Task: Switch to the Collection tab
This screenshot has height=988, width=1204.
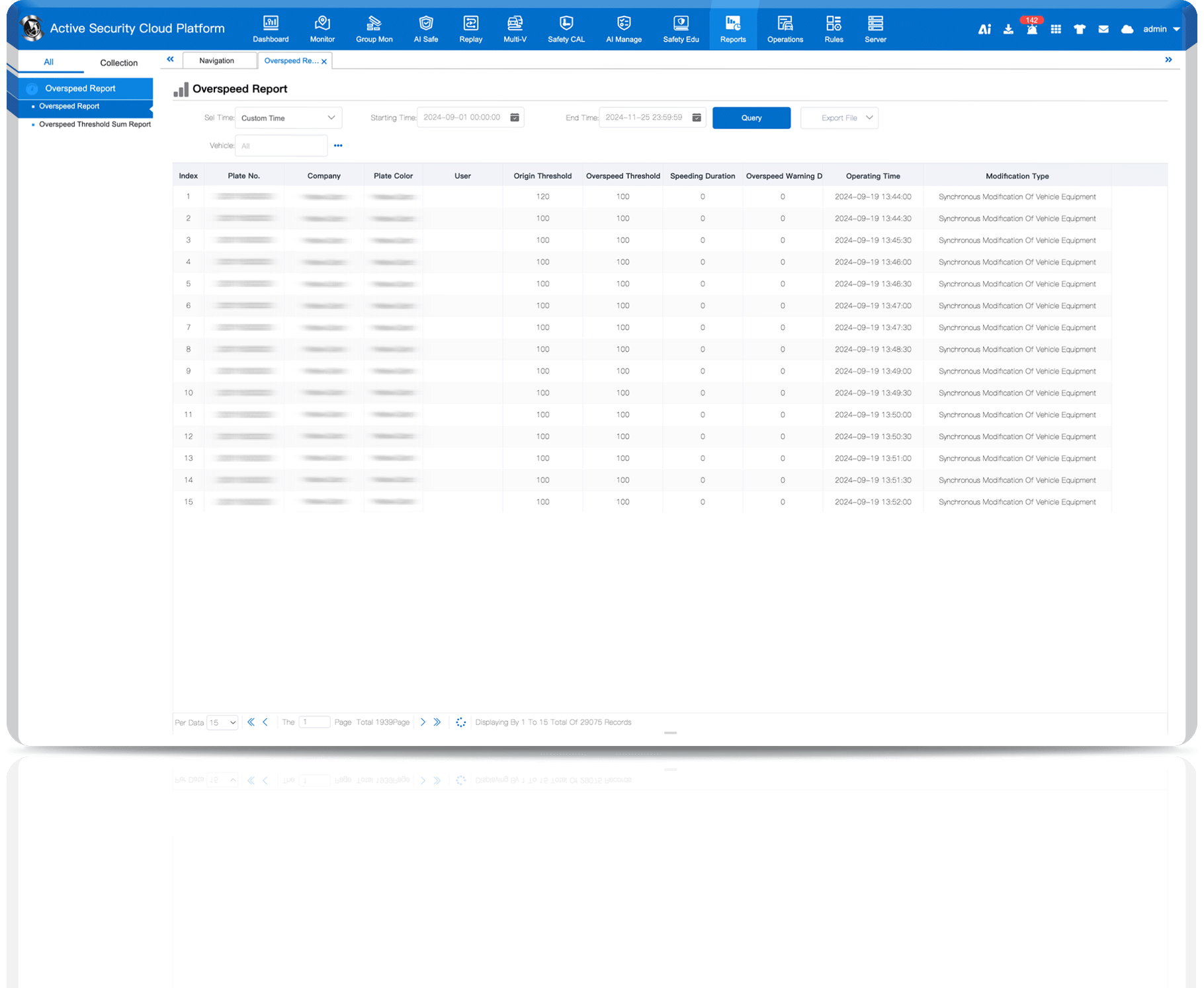Action: 118,63
